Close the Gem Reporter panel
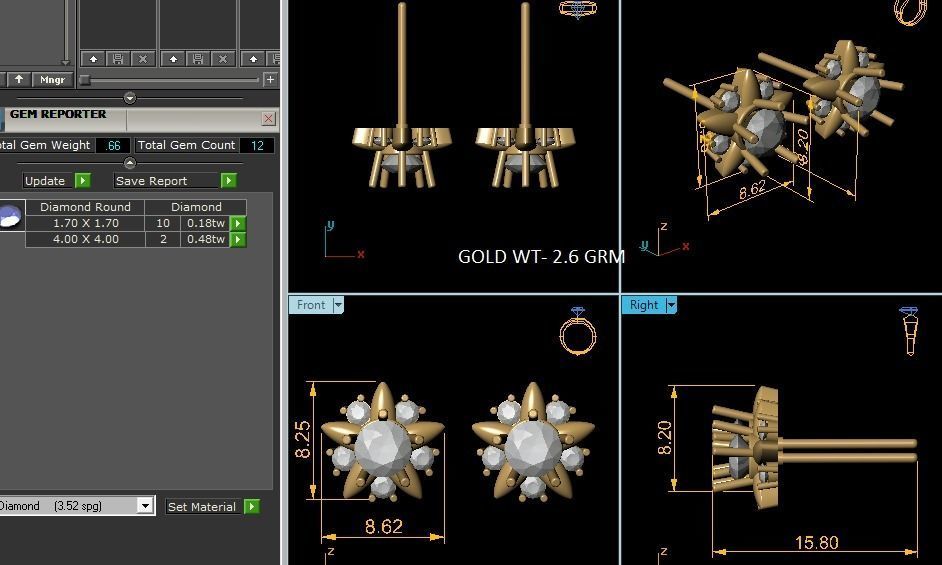The height and width of the screenshot is (565, 942). [x=269, y=119]
